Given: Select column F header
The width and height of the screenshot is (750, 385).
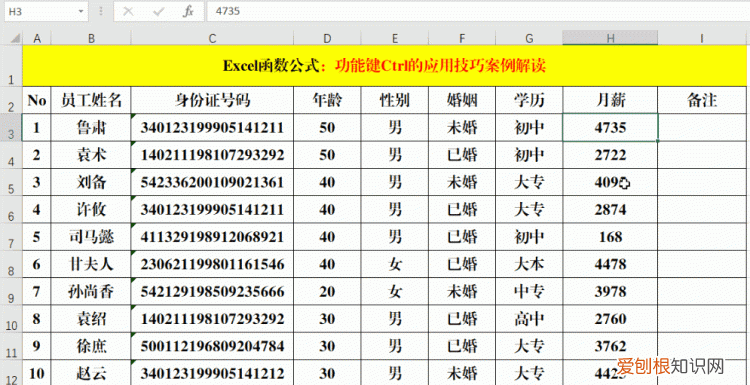Looking at the screenshot, I should pyautogui.click(x=462, y=39).
